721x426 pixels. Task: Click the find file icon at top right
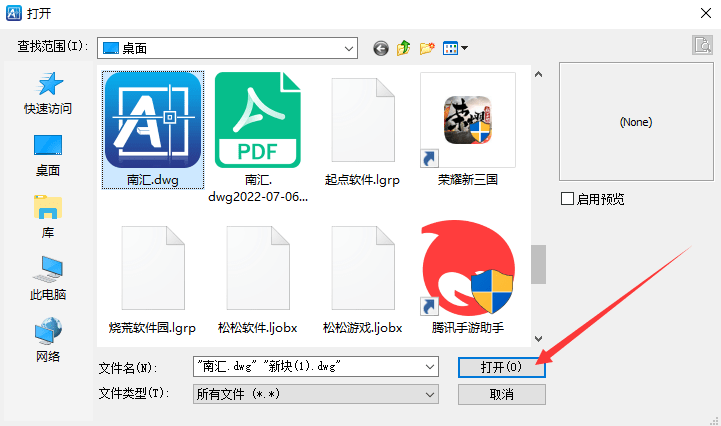pos(703,45)
